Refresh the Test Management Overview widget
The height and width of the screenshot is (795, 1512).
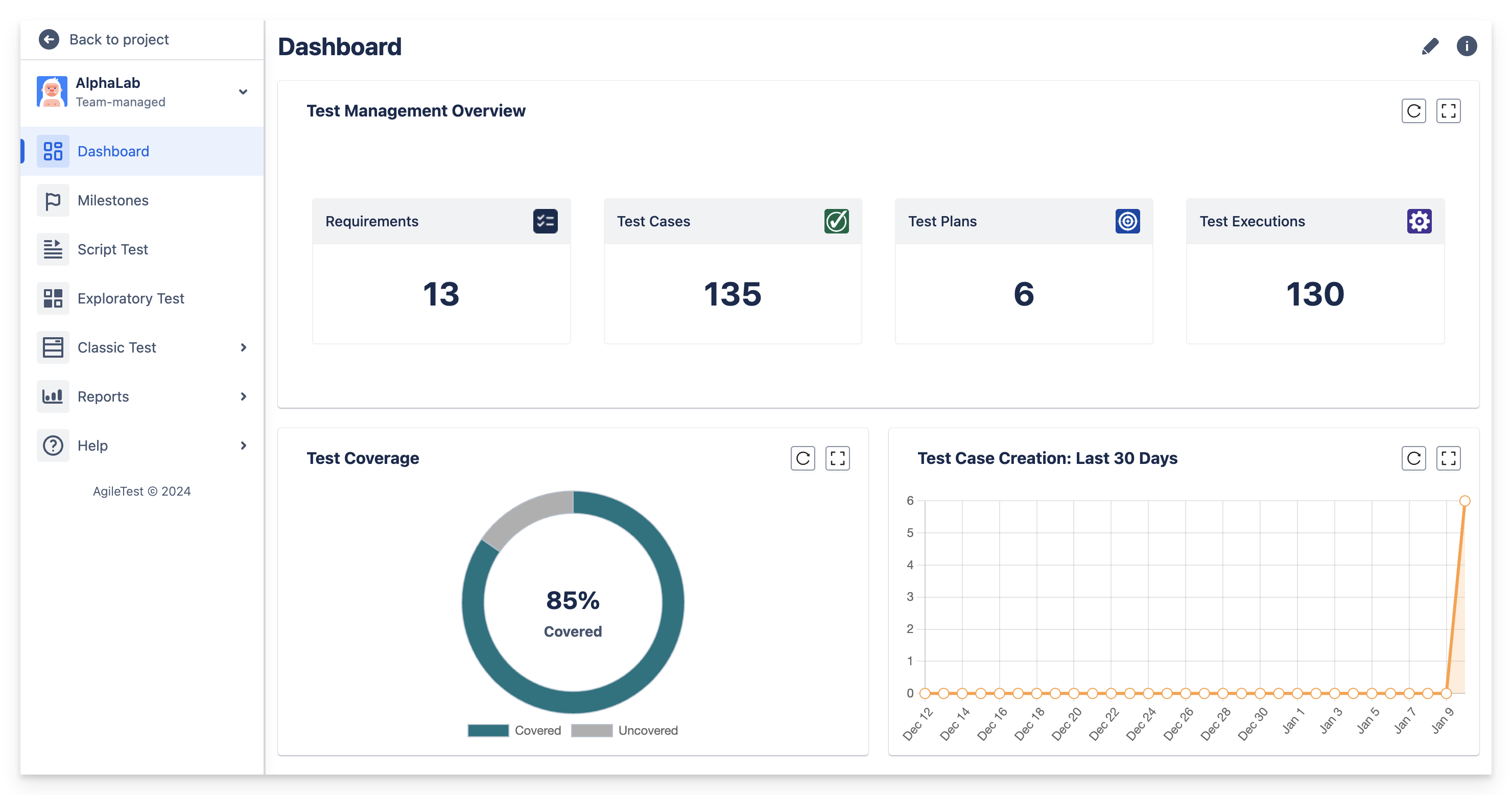tap(1413, 111)
